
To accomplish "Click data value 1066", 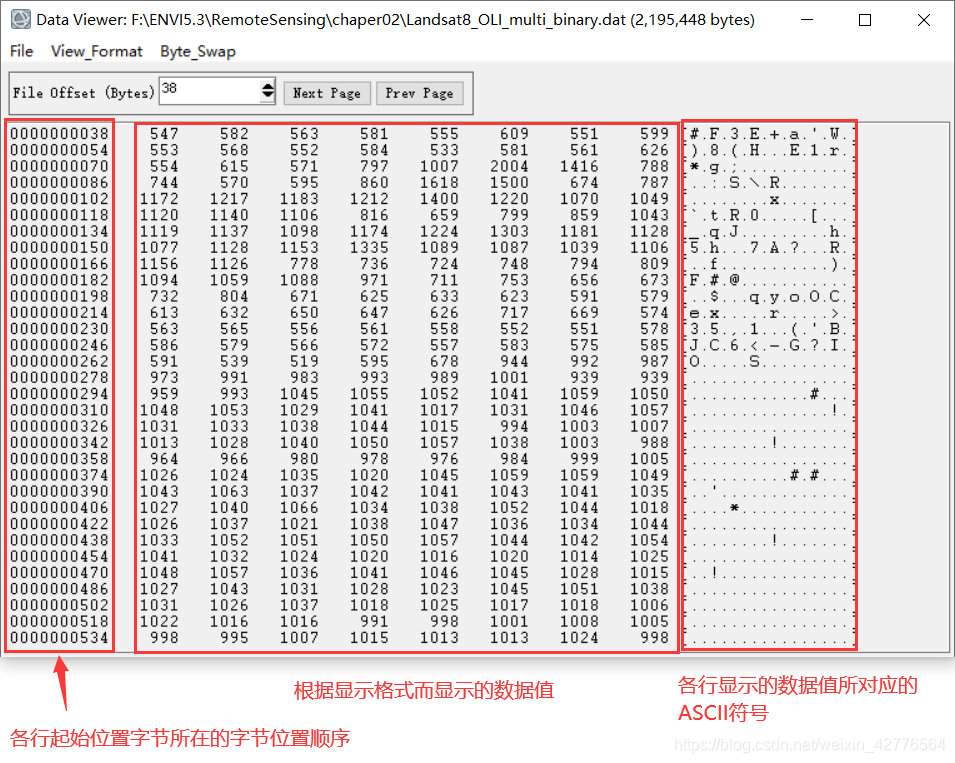I will [299, 507].
